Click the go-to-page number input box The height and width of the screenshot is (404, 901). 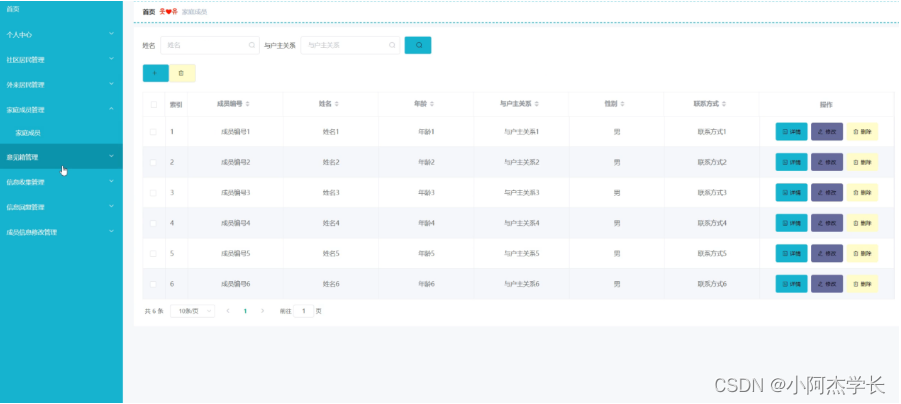[x=303, y=311]
